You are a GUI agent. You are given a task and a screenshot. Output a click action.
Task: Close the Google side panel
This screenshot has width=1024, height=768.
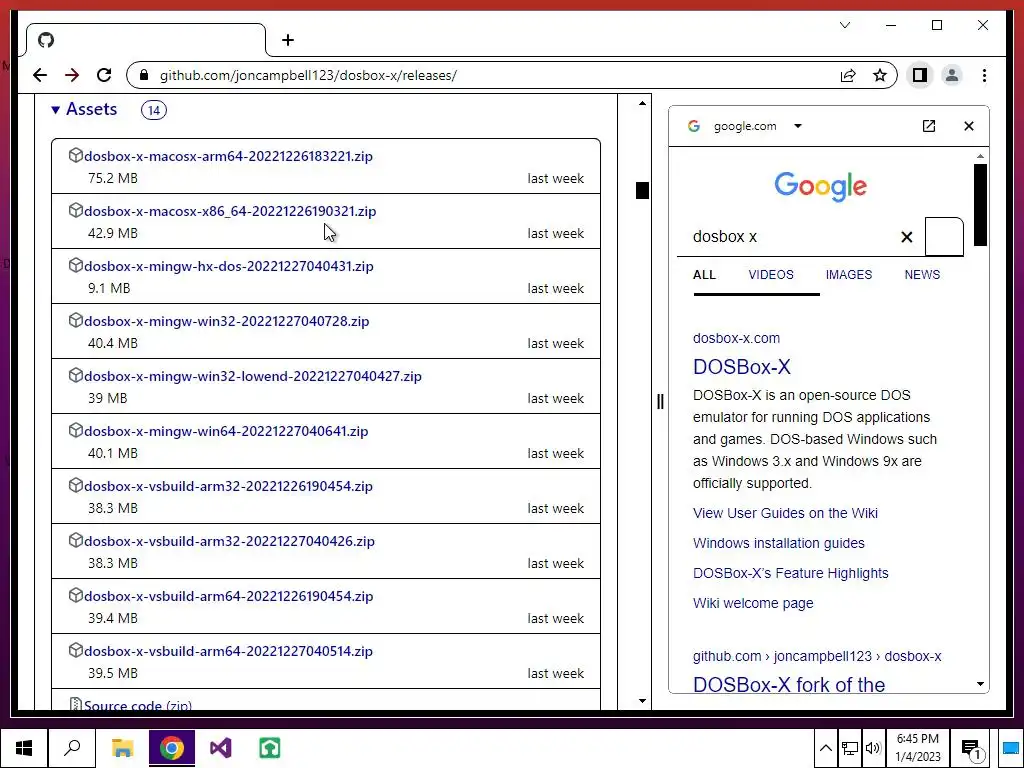(968, 126)
